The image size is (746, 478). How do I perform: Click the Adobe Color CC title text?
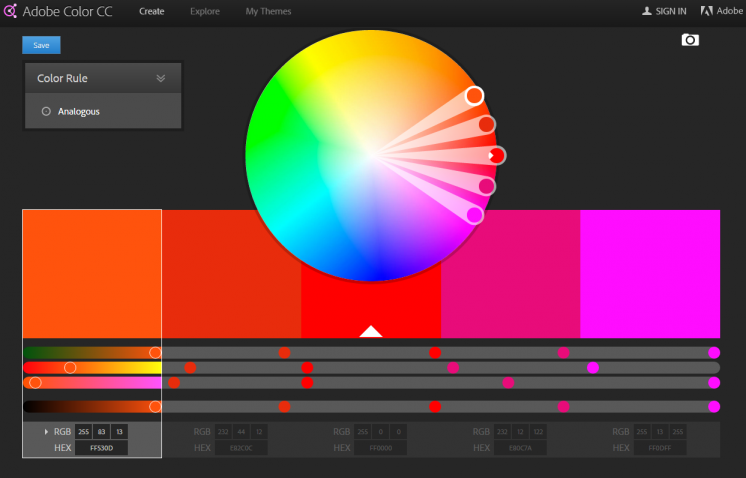tap(68, 11)
